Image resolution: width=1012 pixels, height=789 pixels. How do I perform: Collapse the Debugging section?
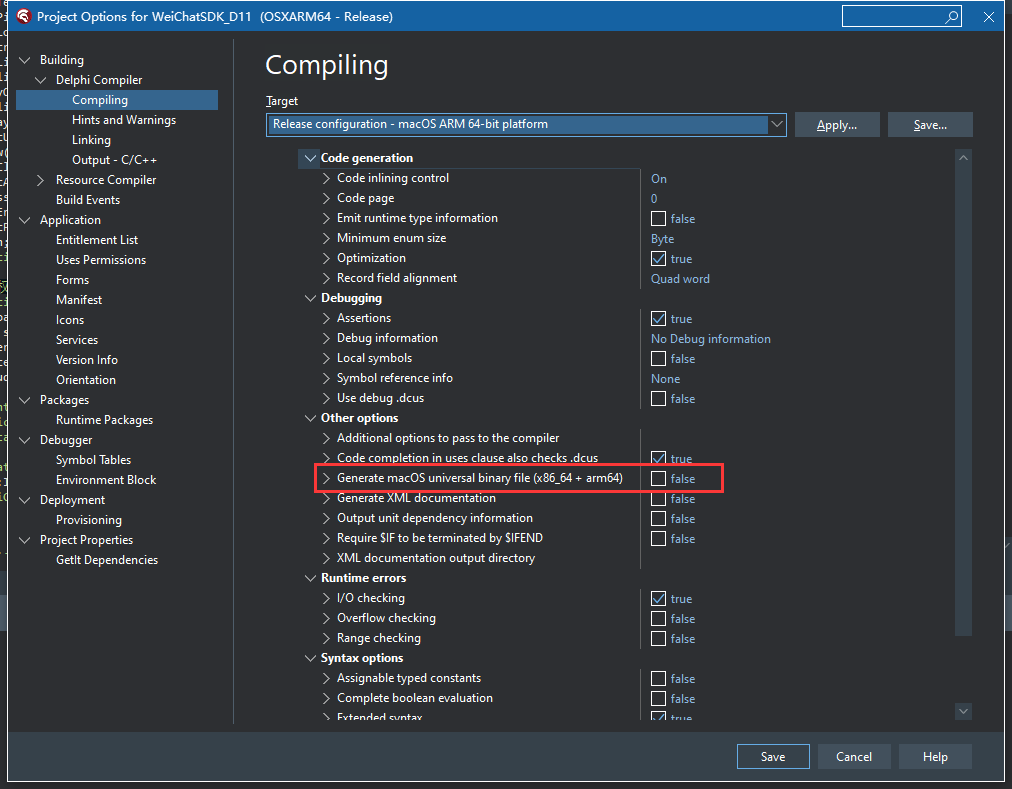310,298
